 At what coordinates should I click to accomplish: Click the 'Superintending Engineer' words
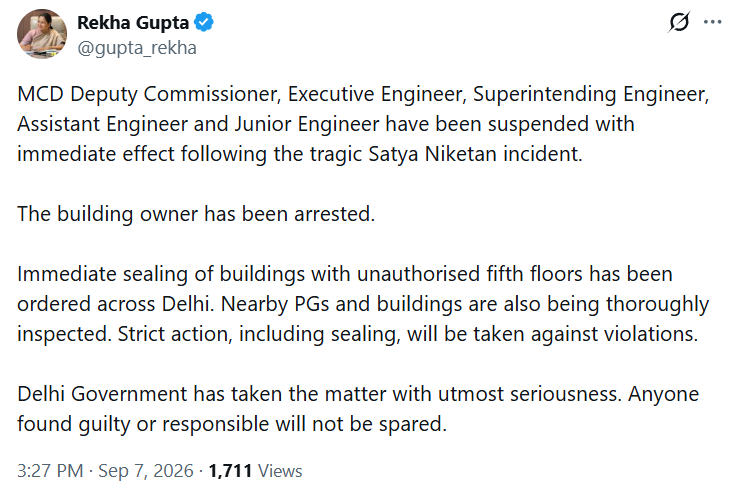tap(591, 94)
